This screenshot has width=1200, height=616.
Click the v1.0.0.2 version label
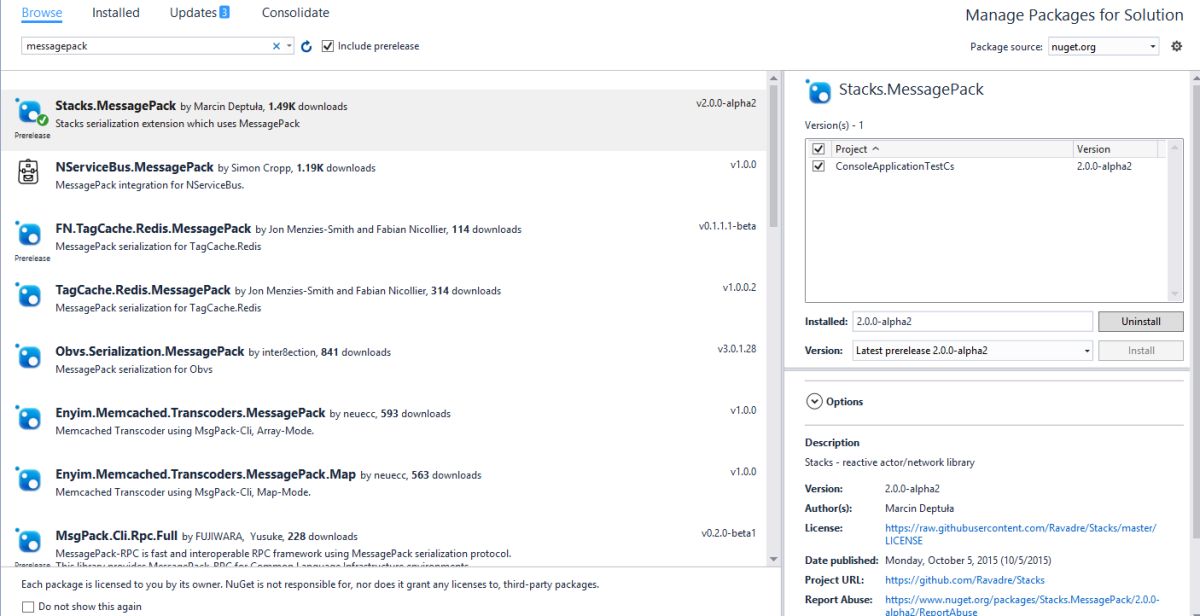click(740, 287)
